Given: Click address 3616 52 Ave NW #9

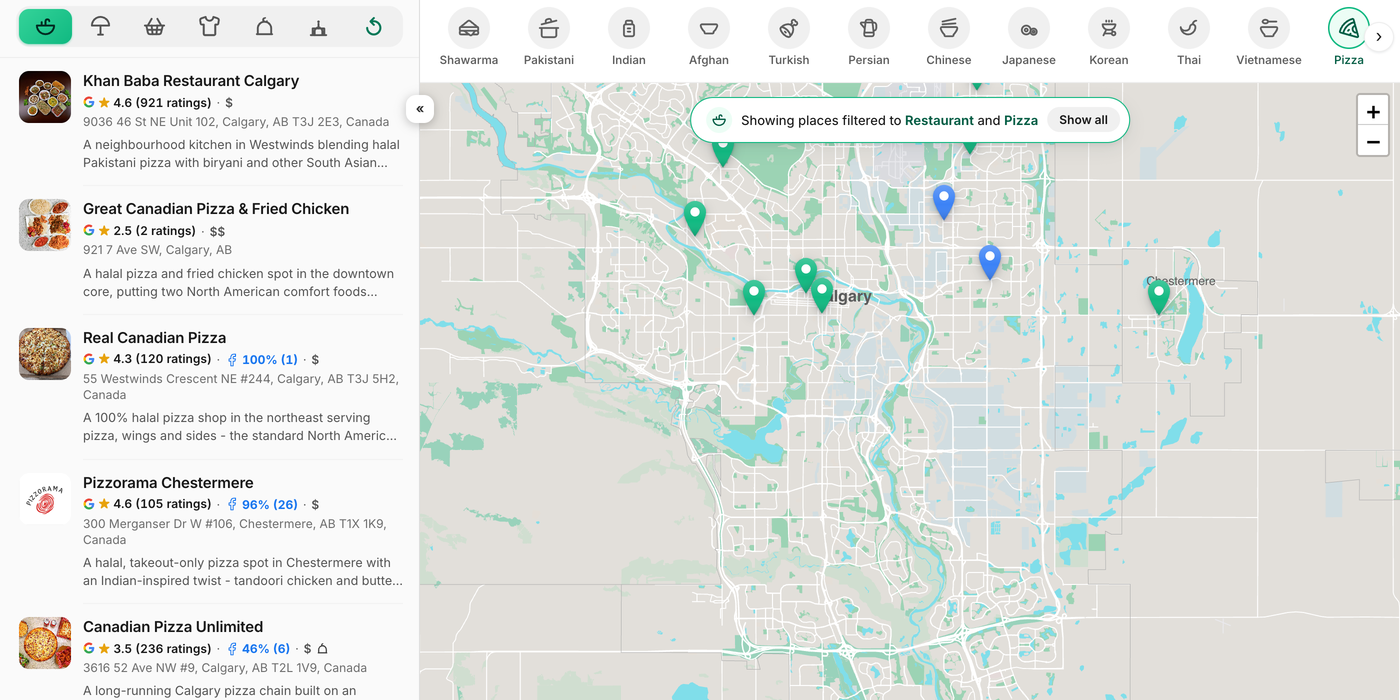Looking at the screenshot, I should [x=225, y=668].
